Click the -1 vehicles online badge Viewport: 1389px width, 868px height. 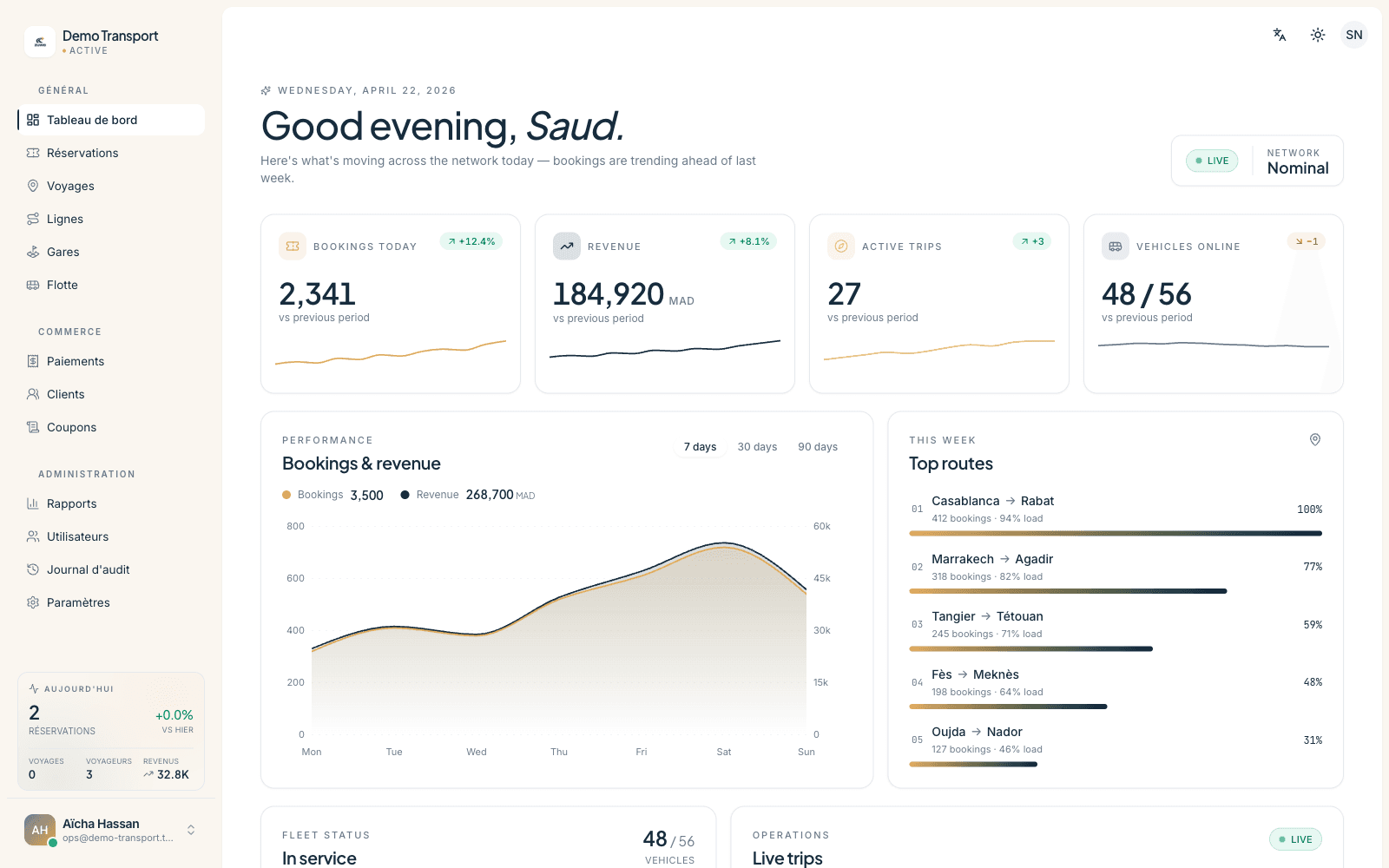[1307, 241]
